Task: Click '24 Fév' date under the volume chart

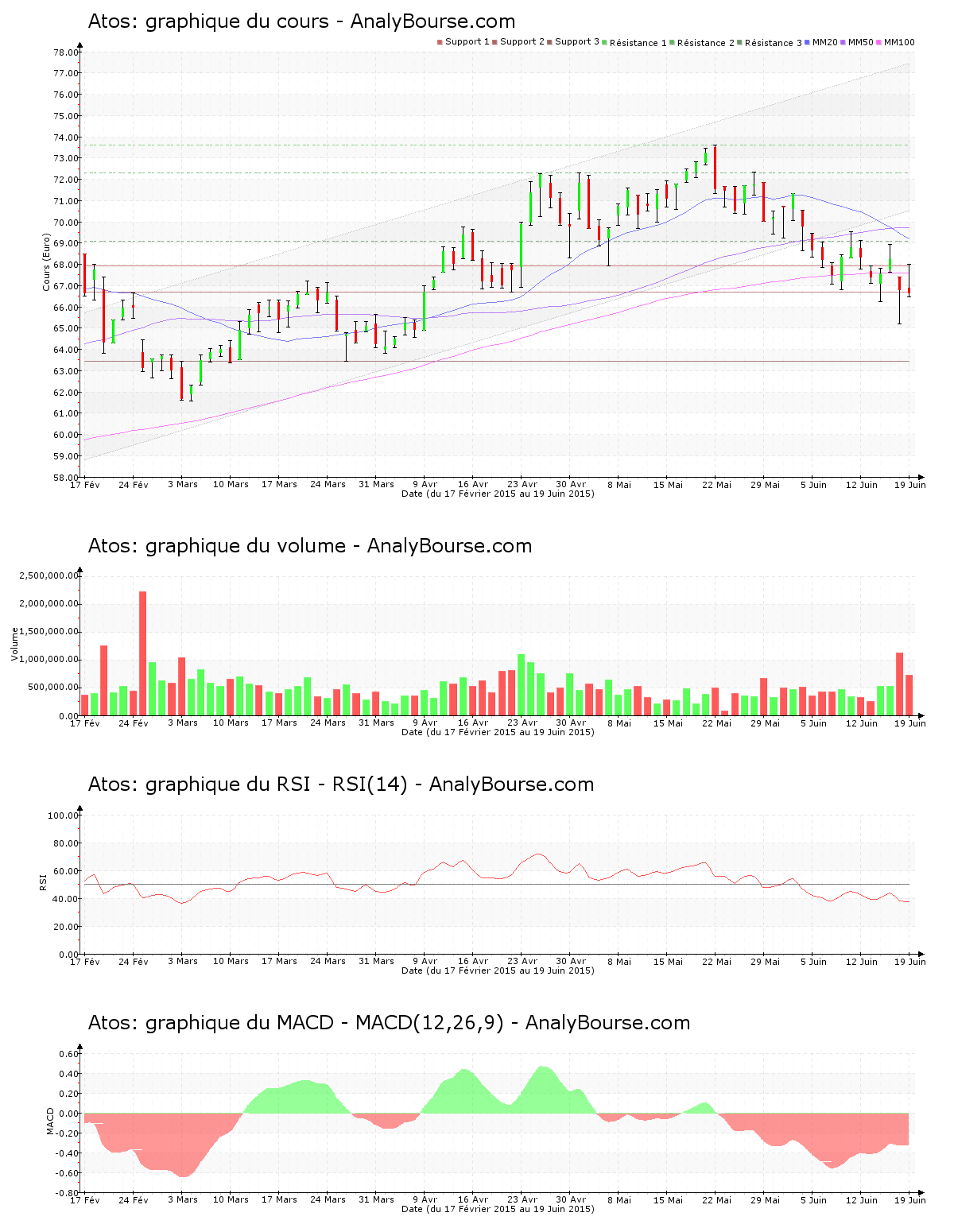Action: 134,723
